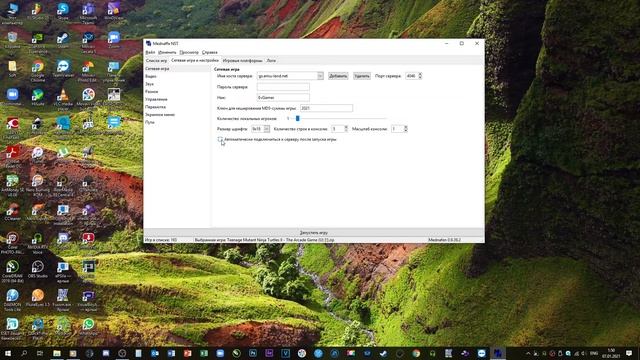640x360 pixels.
Task: Select Сетевая игра in settings list
Action: click(x=177, y=69)
